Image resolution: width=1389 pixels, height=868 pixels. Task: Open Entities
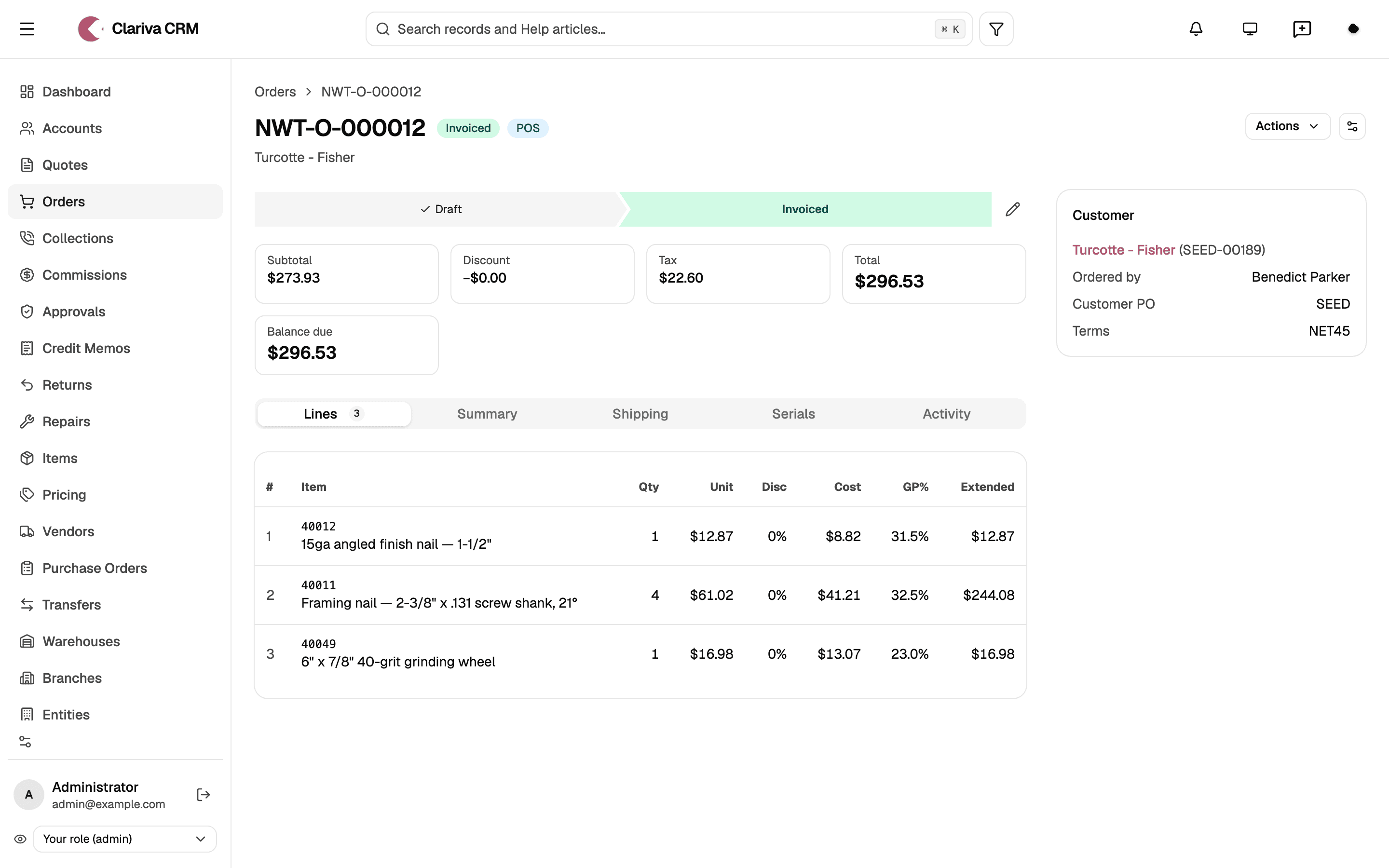(x=115, y=715)
